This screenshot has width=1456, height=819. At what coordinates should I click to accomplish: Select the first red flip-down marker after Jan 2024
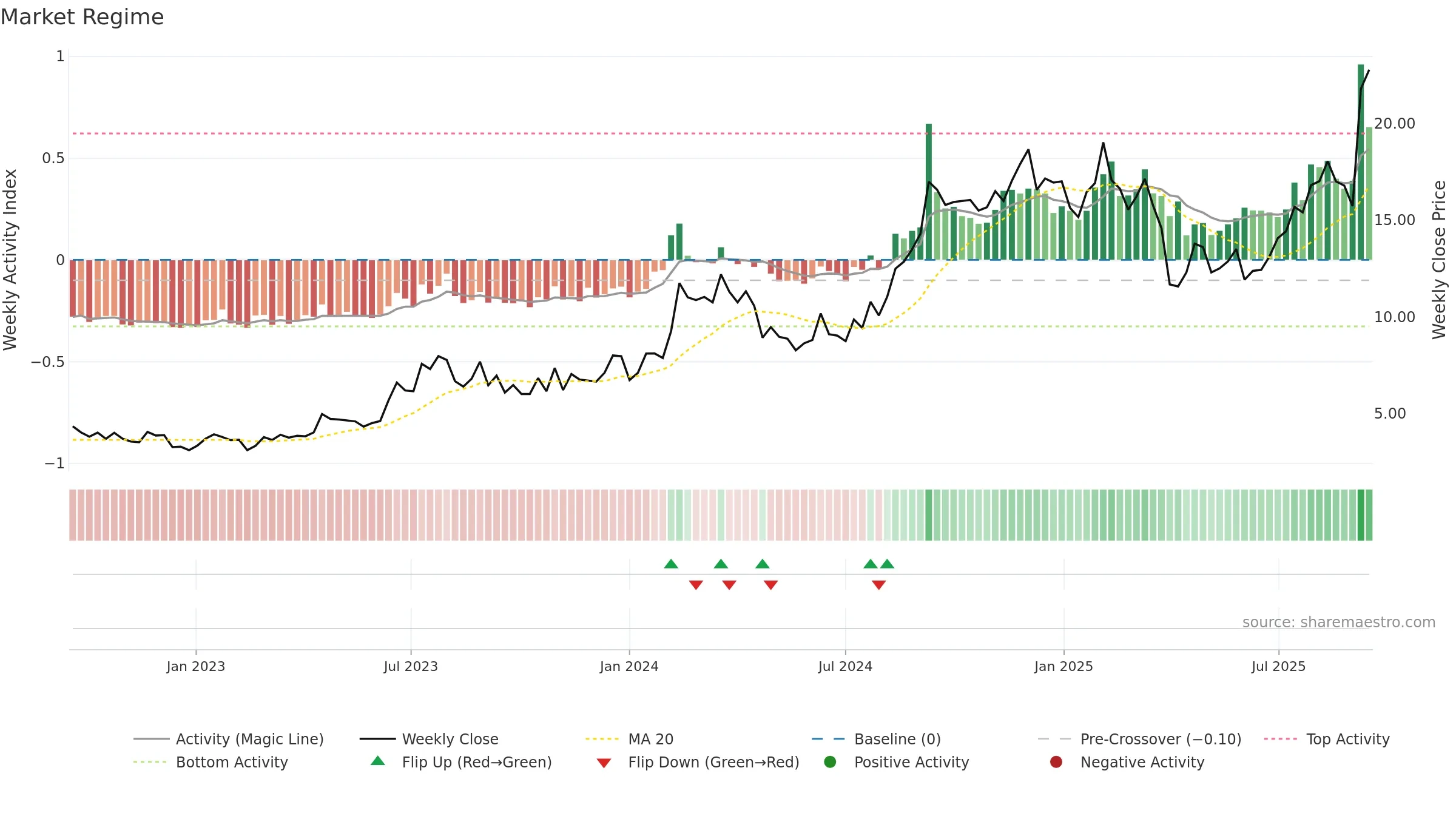pyautogui.click(x=696, y=585)
